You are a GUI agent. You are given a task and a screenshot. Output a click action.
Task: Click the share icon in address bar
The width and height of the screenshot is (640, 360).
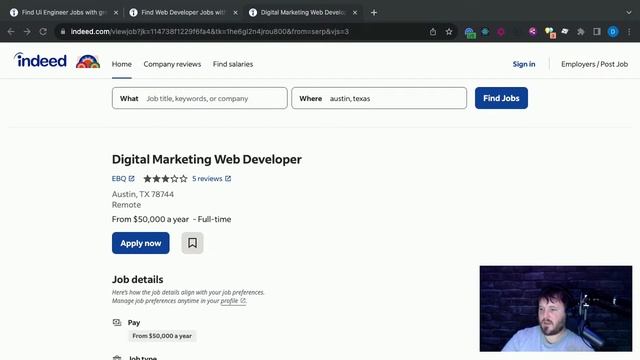tap(433, 31)
